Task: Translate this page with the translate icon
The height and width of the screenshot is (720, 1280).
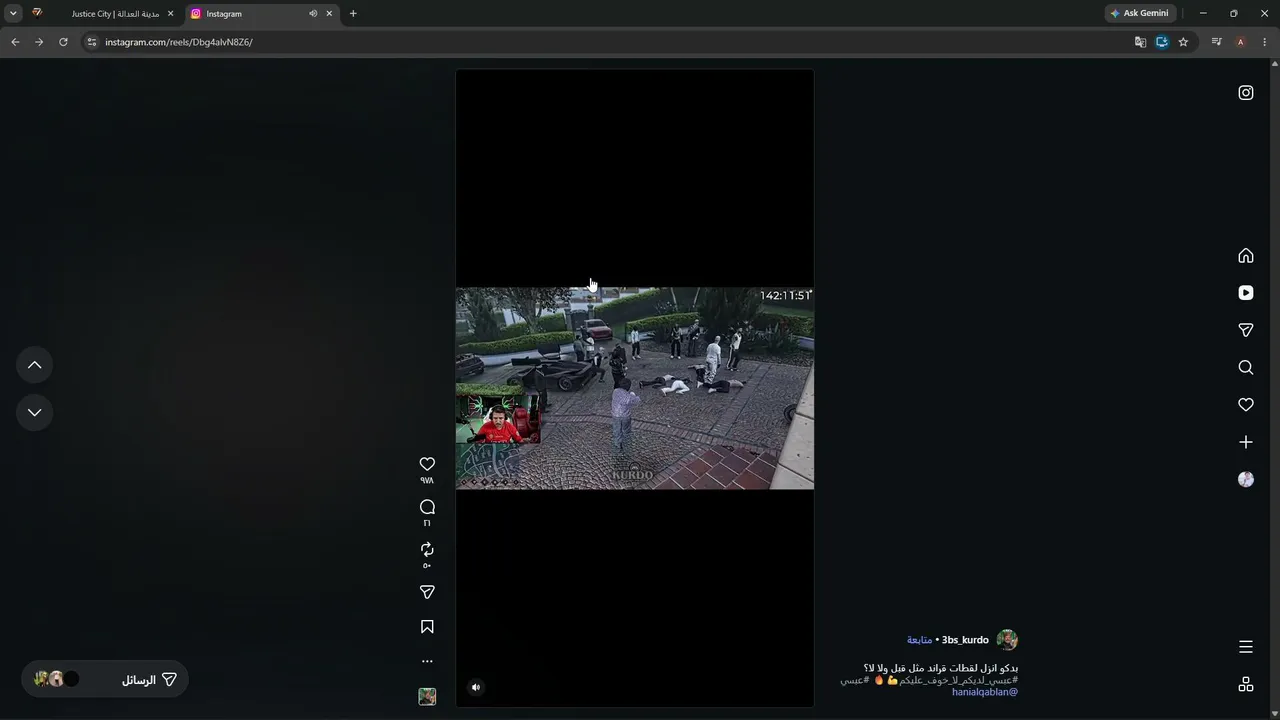Action: point(1140,42)
